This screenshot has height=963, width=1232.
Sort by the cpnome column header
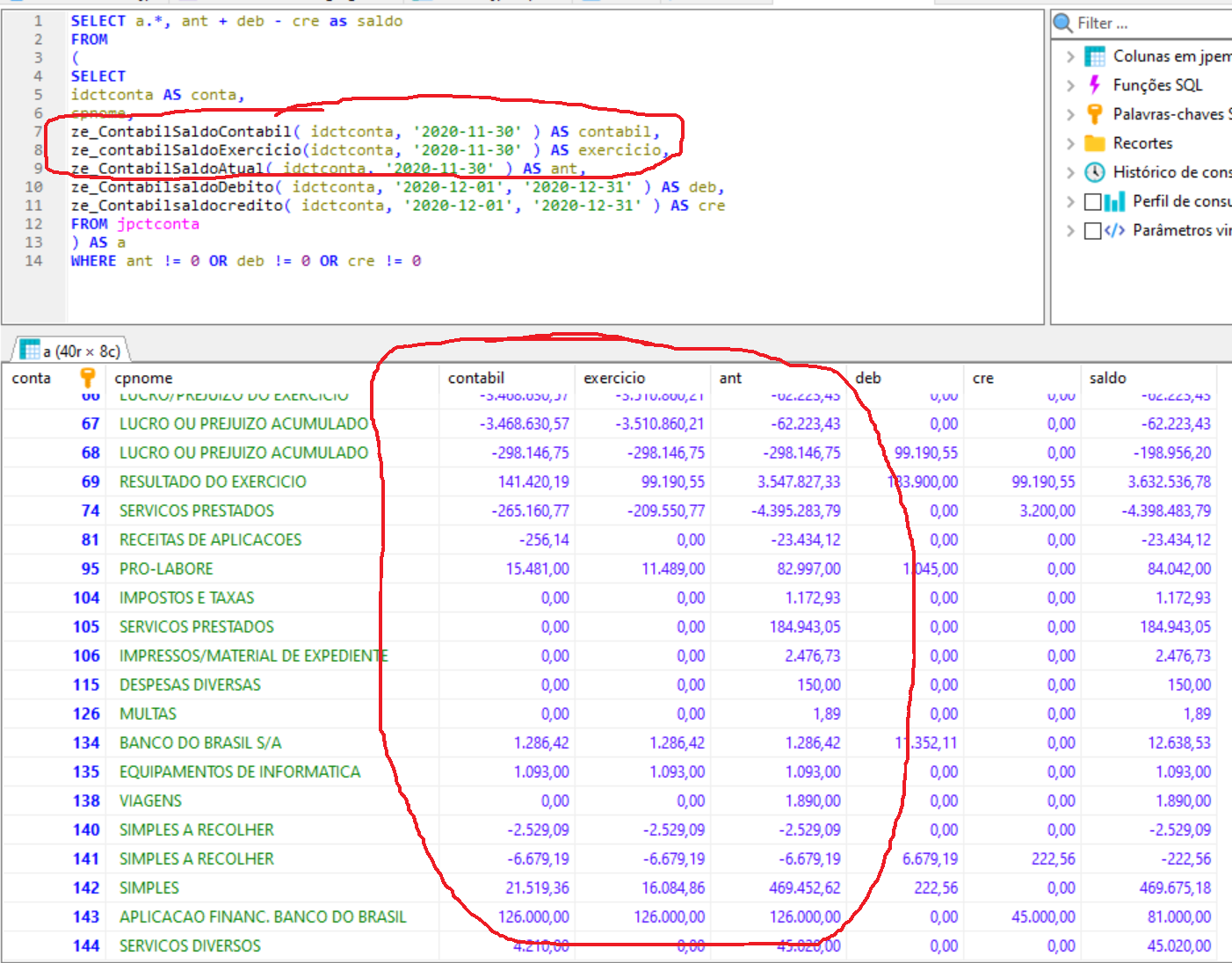[x=144, y=378]
